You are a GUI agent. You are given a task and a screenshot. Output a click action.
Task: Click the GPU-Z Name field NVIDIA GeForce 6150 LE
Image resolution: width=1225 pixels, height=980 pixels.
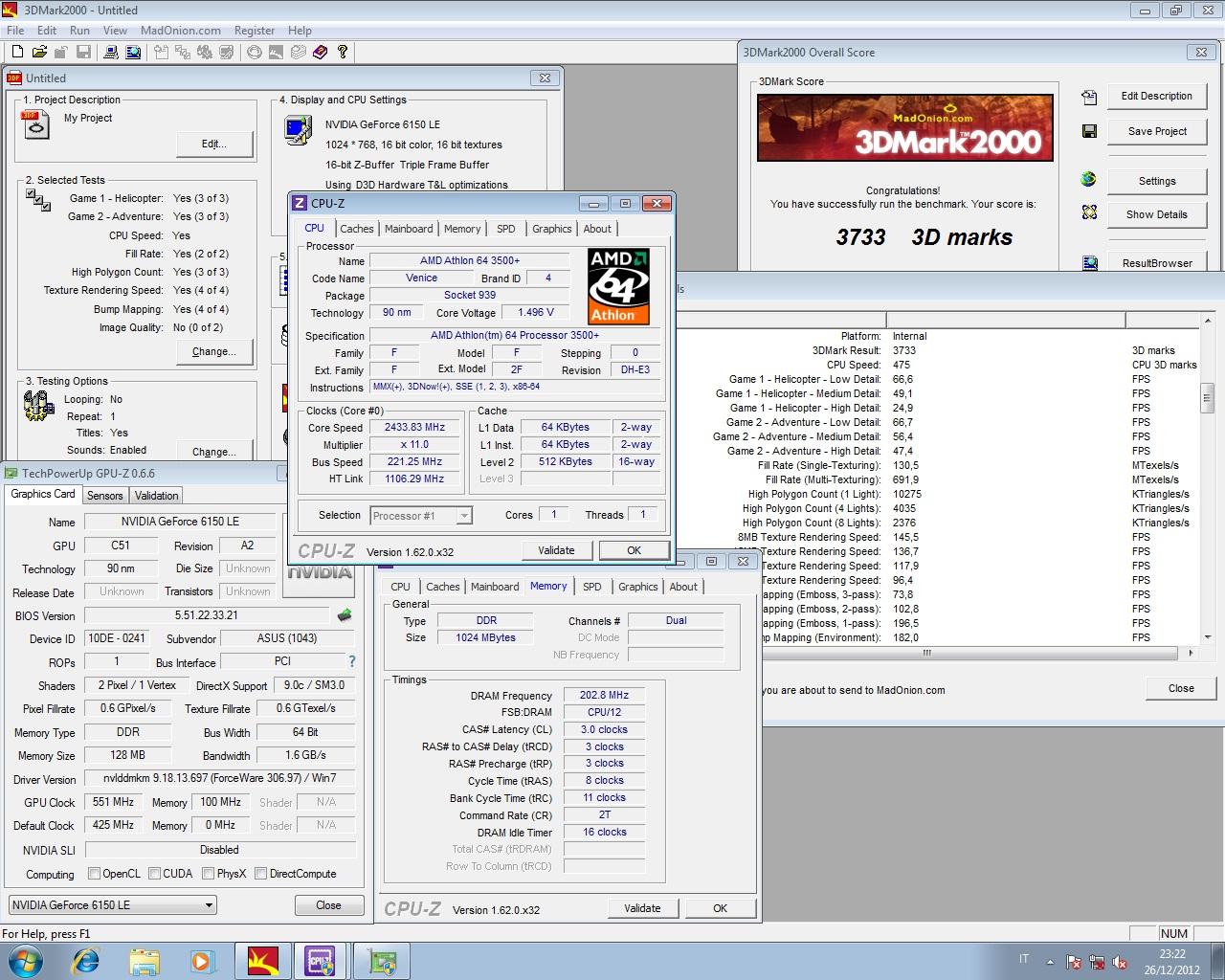(180, 522)
